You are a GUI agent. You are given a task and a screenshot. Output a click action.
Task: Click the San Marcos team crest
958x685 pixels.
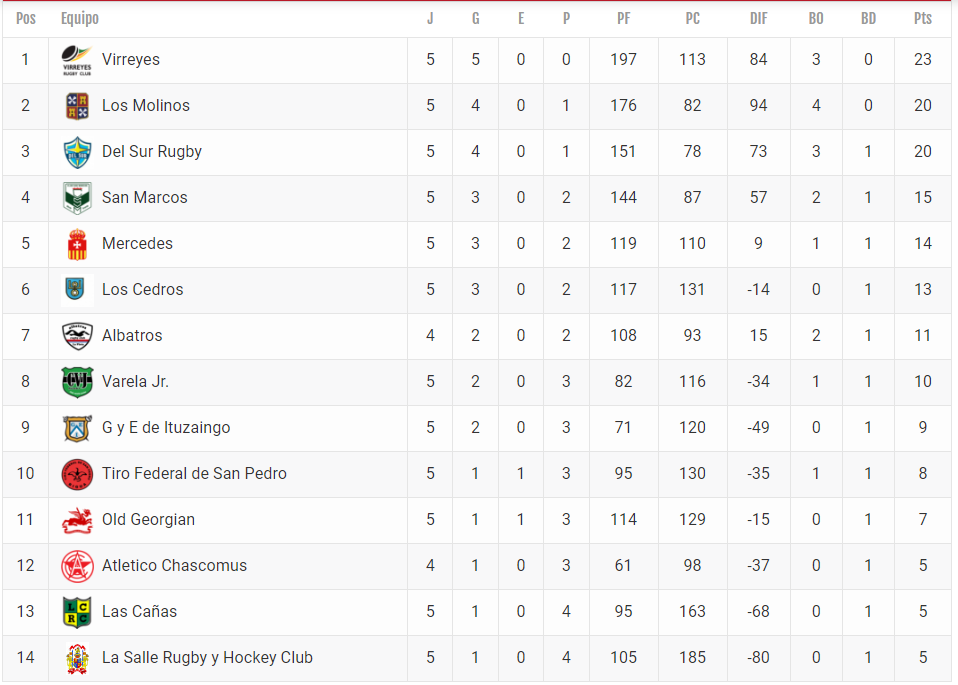(77, 198)
